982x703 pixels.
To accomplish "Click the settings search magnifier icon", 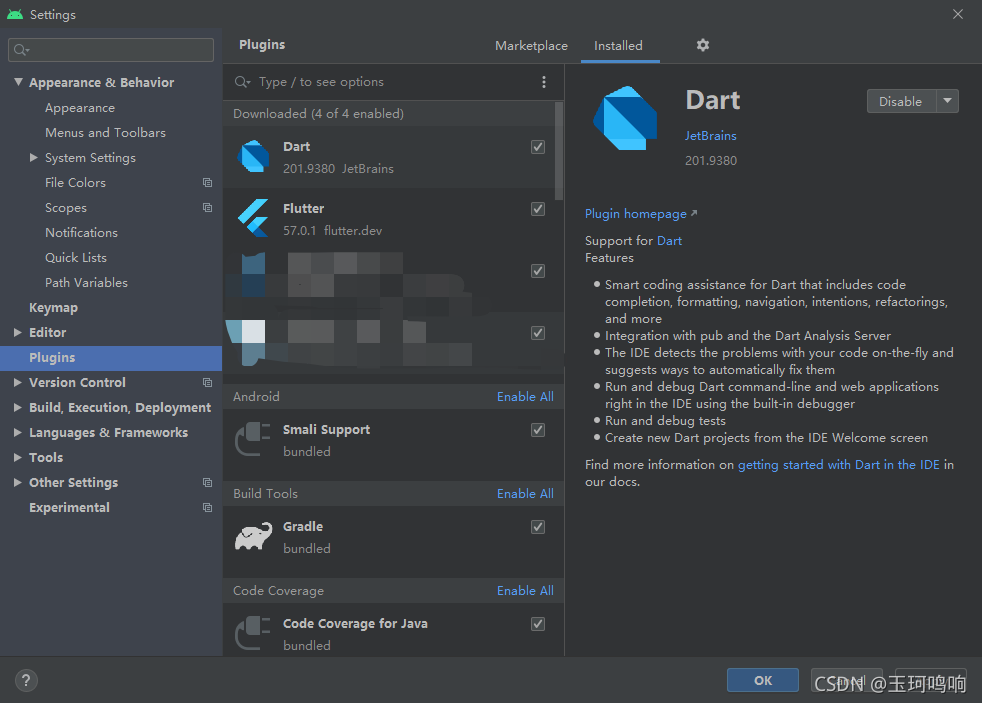I will (21, 50).
